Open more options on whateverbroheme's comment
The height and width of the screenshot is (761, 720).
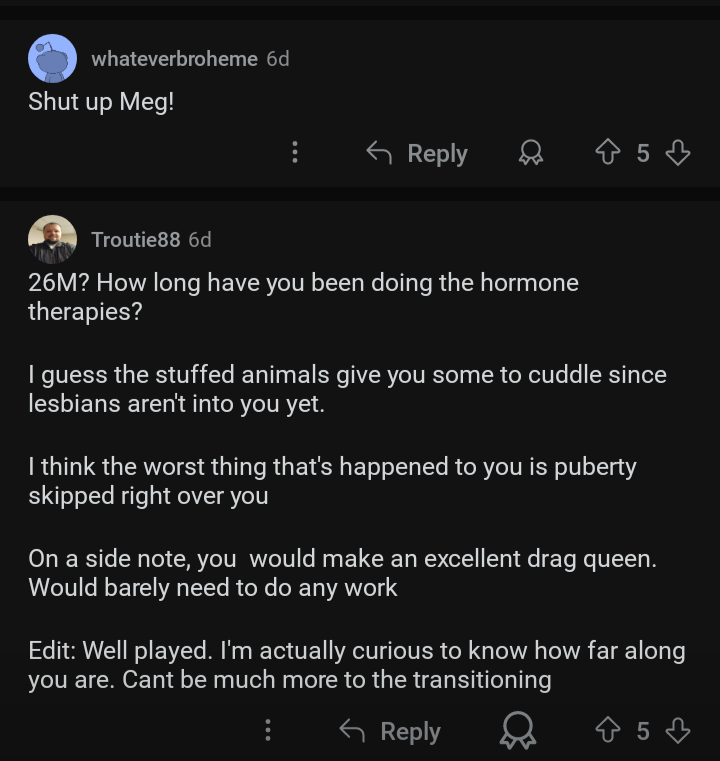(294, 153)
